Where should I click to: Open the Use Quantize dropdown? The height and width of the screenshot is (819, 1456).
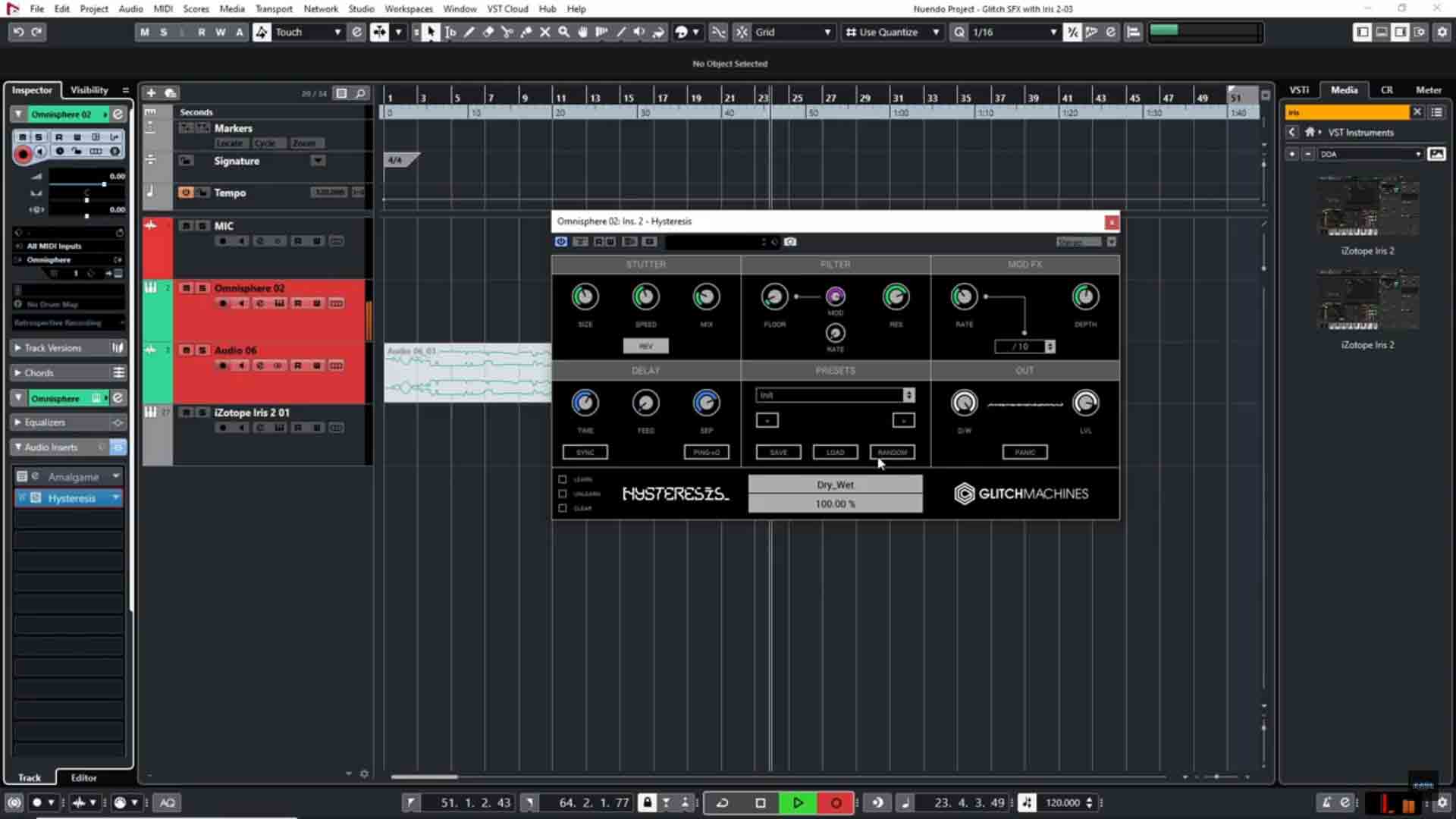coord(893,32)
